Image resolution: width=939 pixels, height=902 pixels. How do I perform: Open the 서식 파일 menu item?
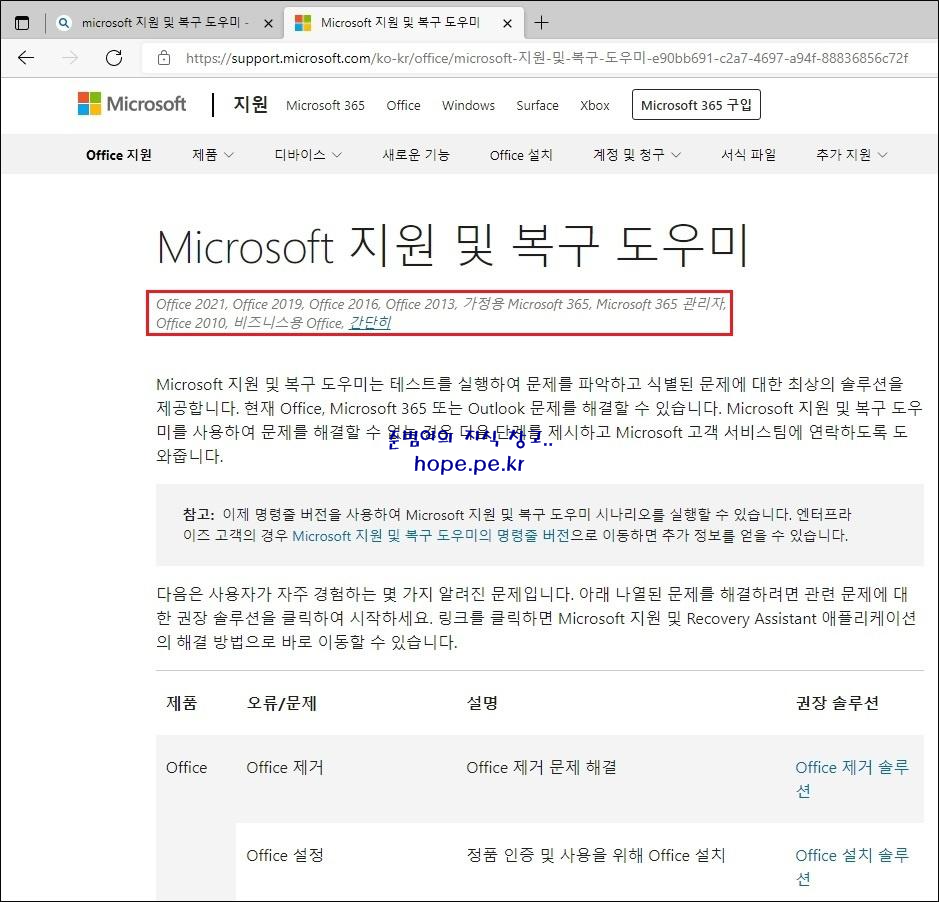748,155
